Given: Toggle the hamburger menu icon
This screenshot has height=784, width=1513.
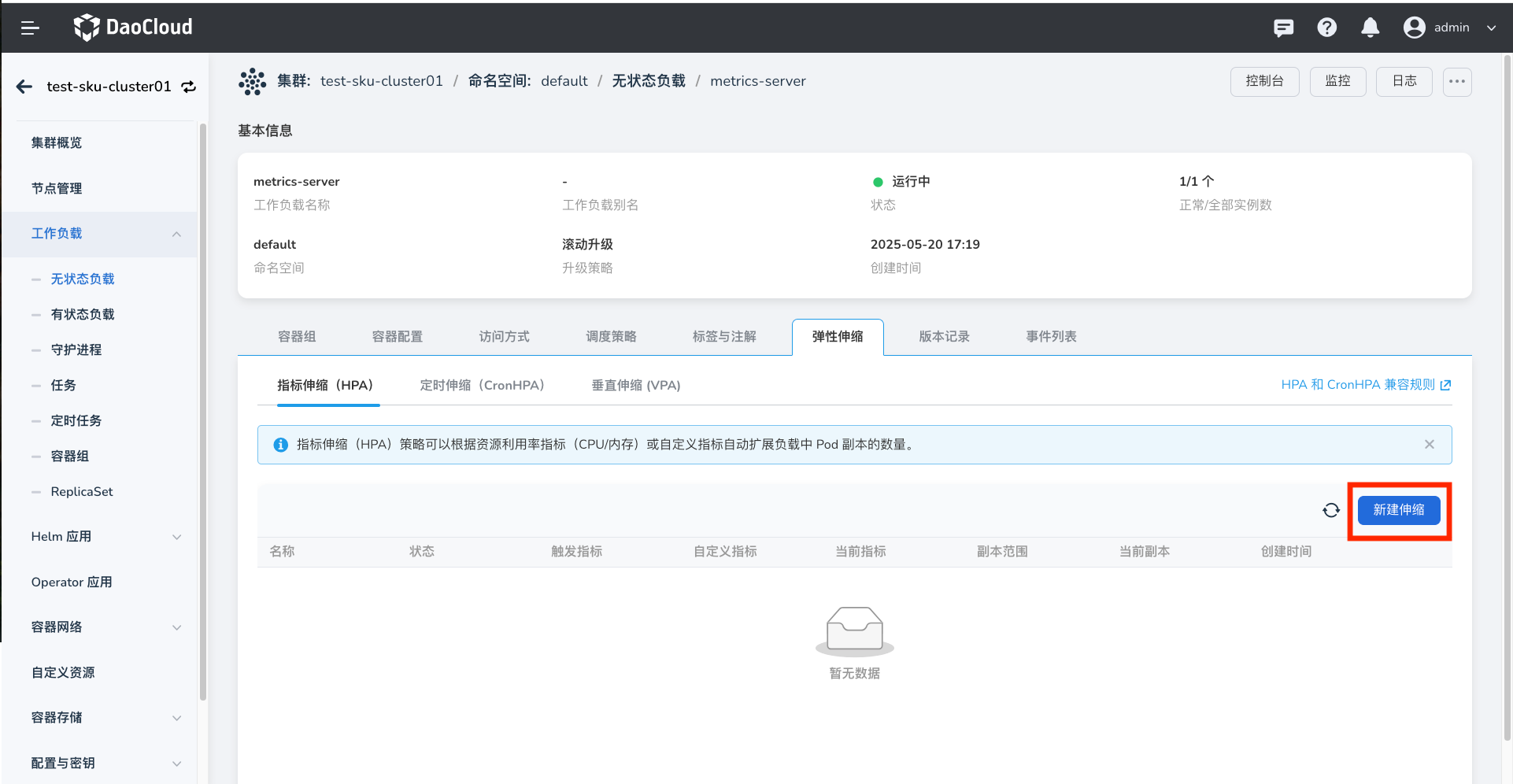Looking at the screenshot, I should pyautogui.click(x=30, y=28).
